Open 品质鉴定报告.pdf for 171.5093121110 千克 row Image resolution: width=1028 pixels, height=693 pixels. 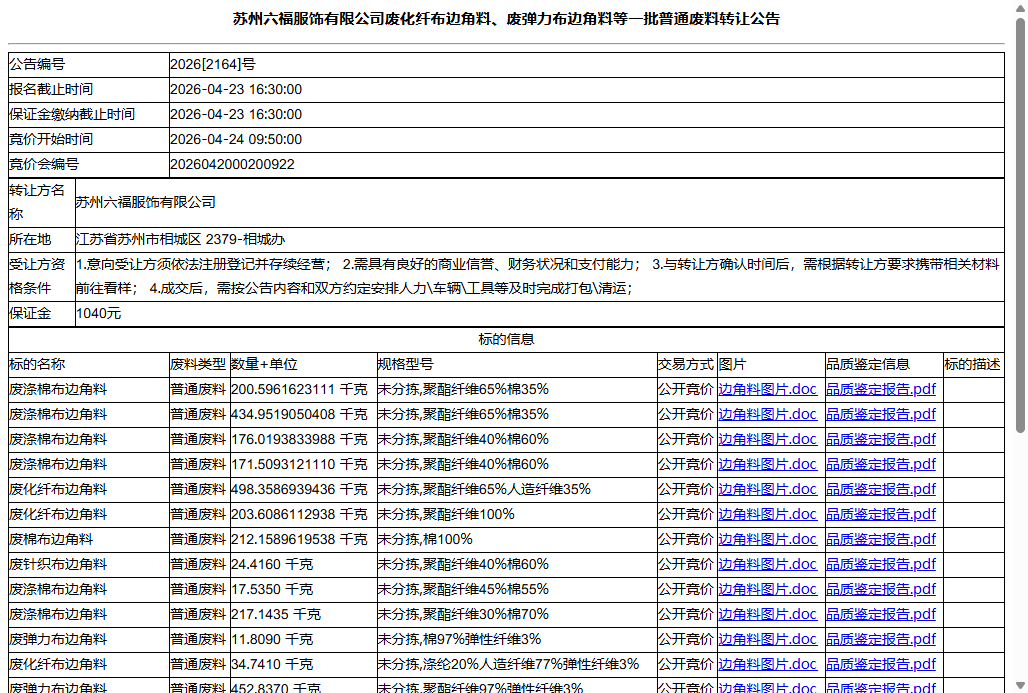[880, 464]
